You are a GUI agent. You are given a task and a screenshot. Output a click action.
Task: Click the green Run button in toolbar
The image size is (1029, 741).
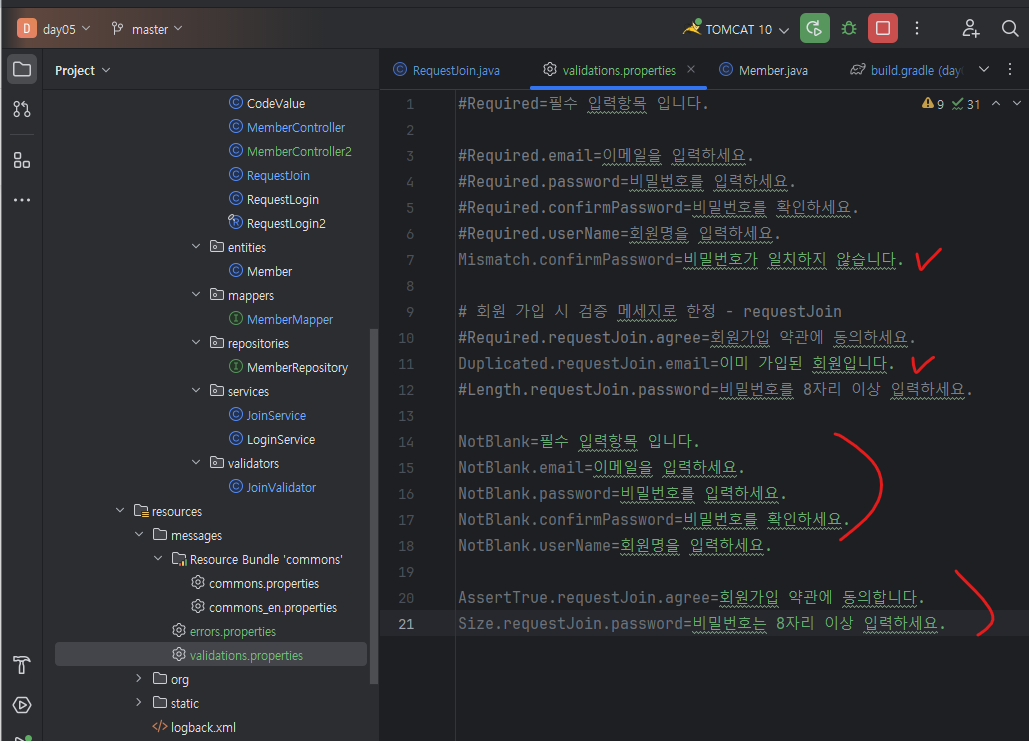(815, 28)
